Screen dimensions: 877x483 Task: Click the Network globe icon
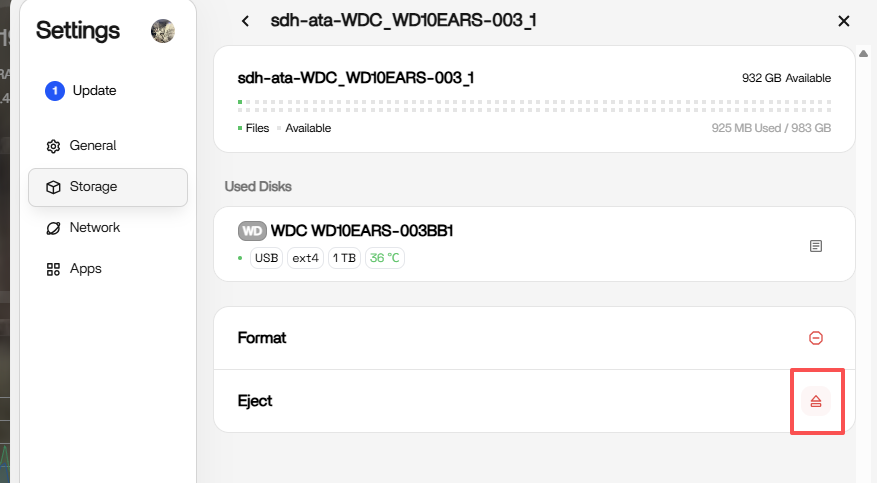point(54,228)
